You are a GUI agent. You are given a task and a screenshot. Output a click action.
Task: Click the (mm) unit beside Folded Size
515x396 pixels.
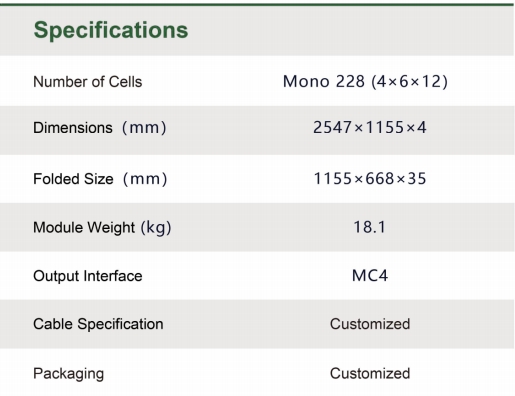point(145,179)
